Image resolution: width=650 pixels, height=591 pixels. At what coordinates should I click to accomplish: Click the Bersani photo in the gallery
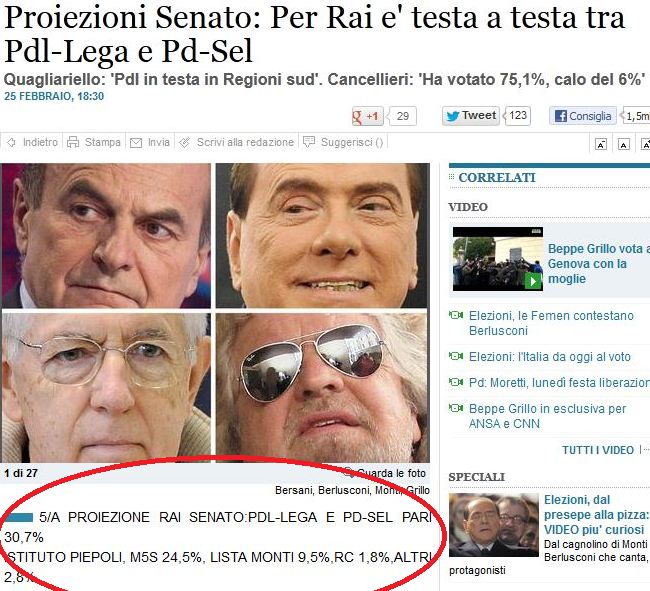106,235
